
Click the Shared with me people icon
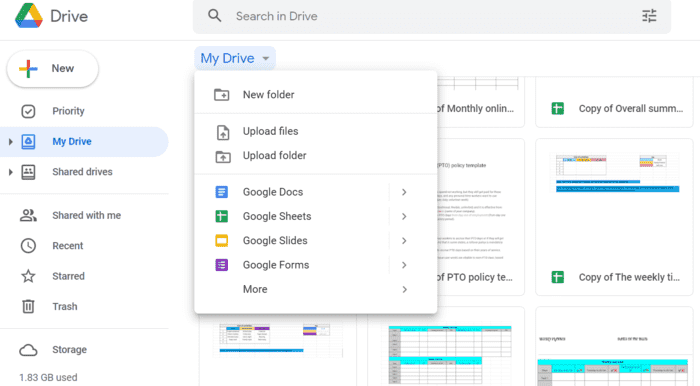coord(28,216)
